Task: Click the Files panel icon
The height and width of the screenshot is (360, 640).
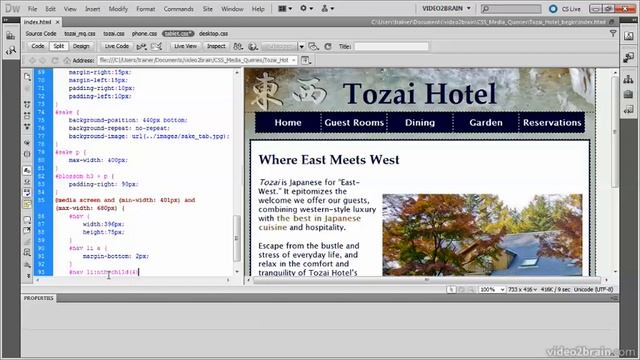Action: pos(629,79)
